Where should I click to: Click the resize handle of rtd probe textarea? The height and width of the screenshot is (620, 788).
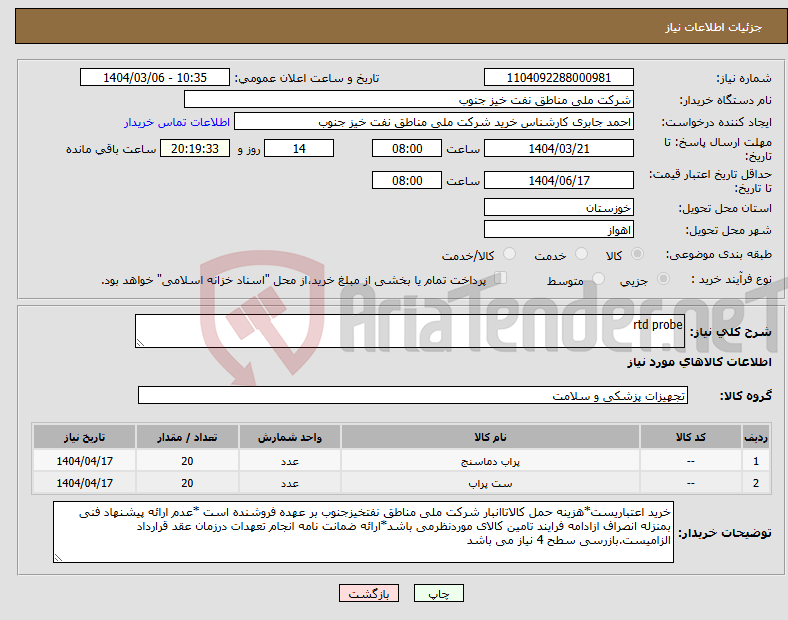[140, 343]
